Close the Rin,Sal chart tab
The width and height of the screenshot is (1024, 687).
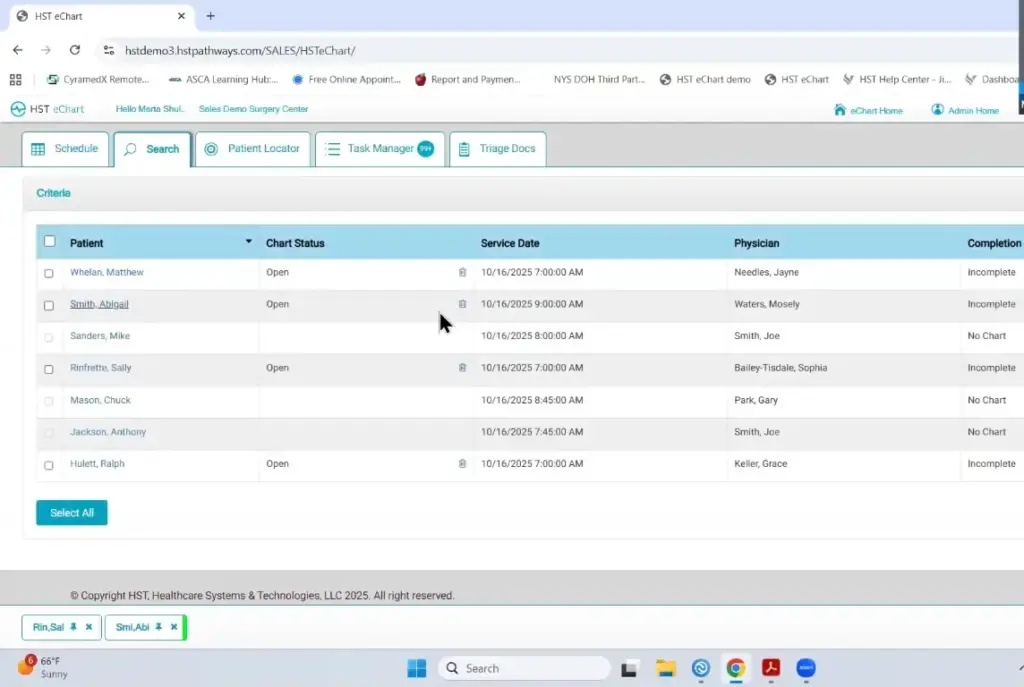click(x=89, y=627)
